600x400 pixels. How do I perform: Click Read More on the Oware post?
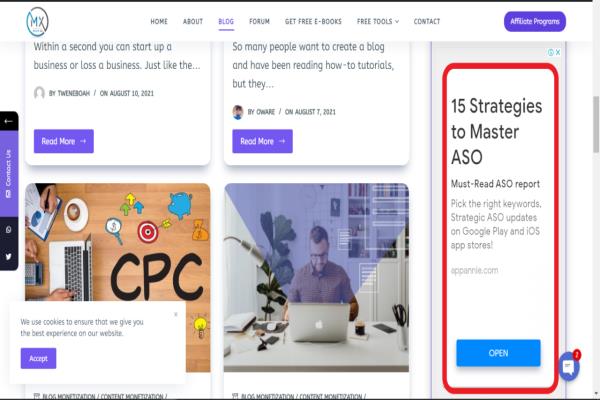(262, 141)
